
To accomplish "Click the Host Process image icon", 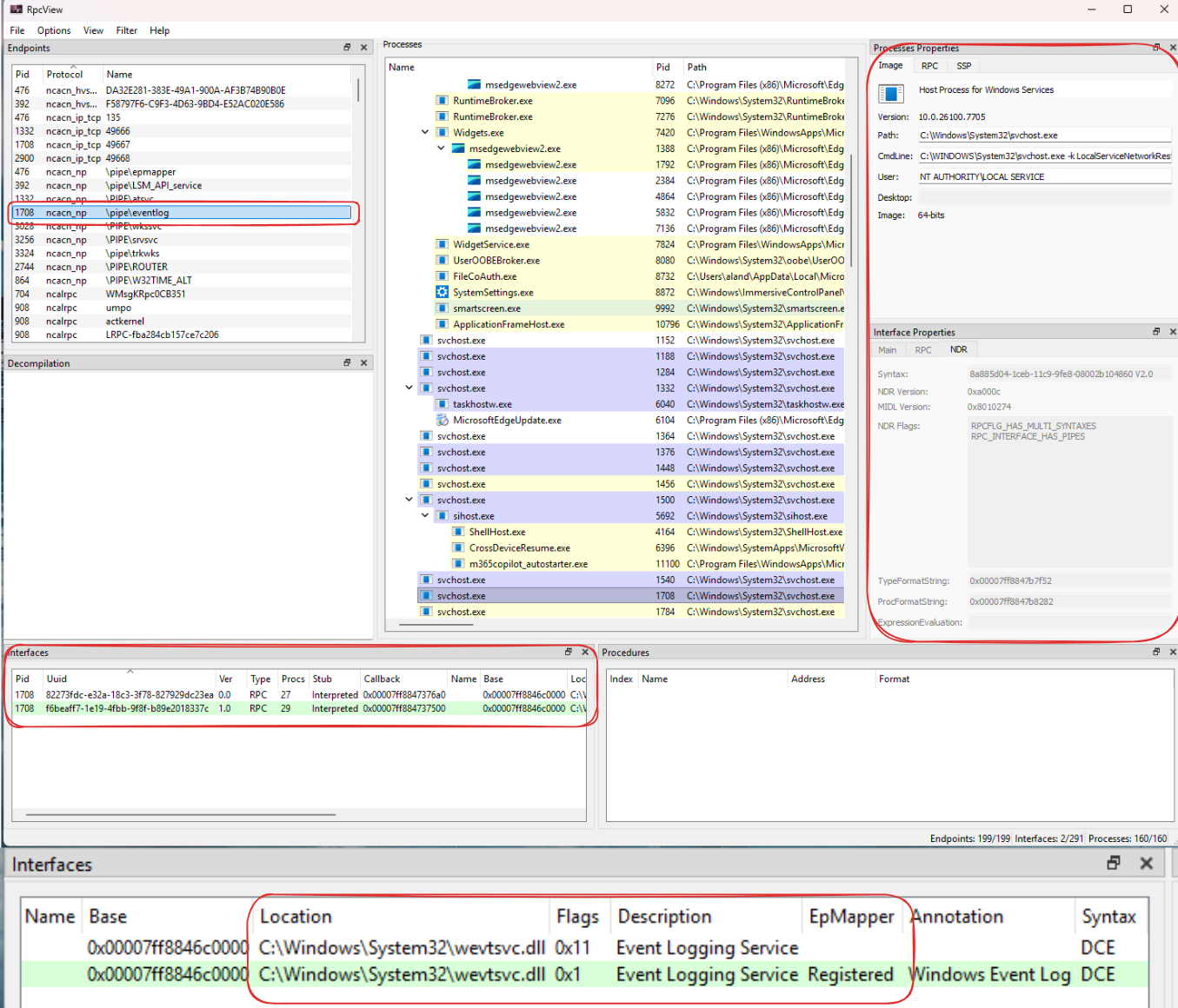I will 890,93.
